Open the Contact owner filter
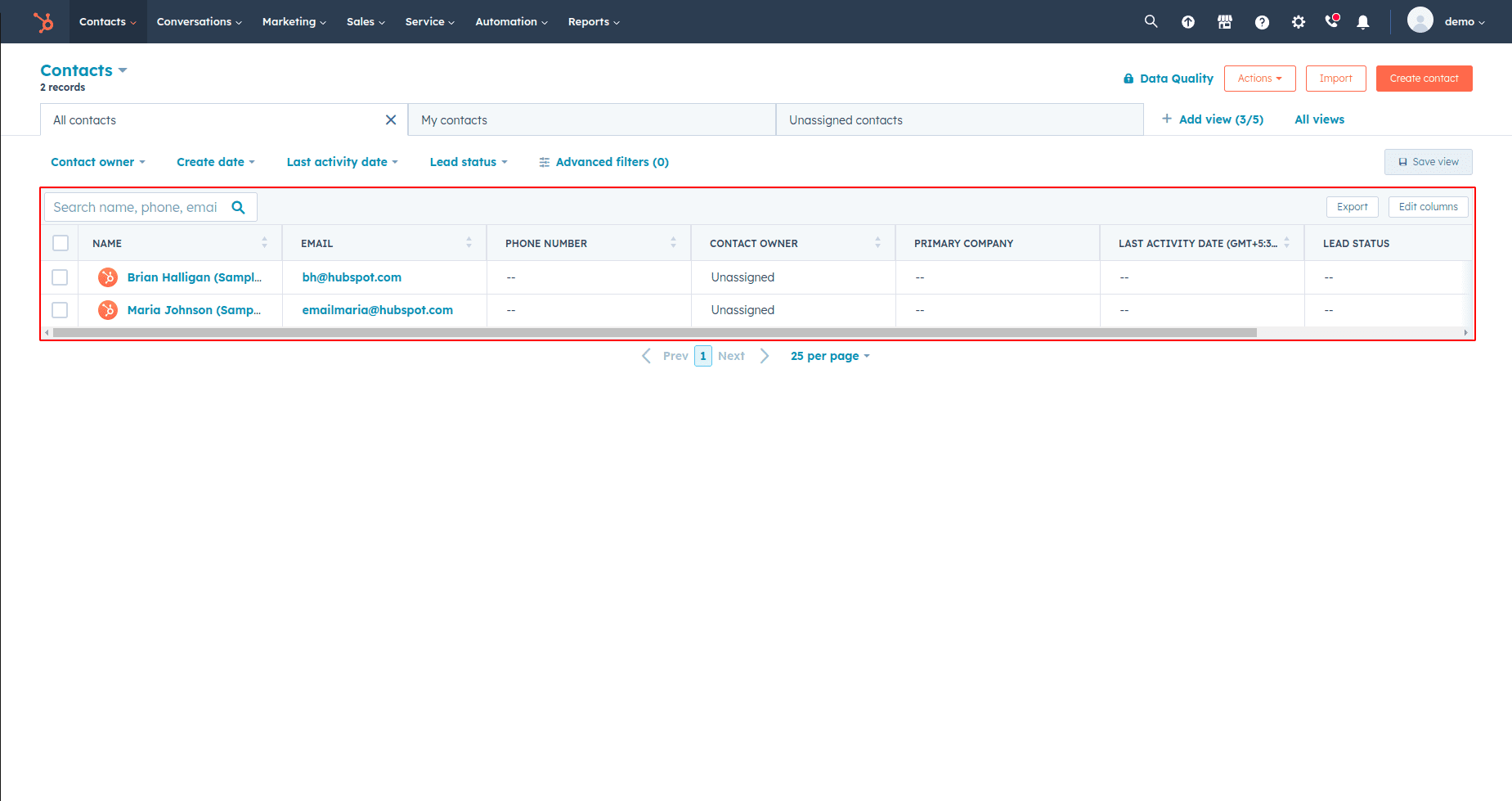The image size is (1512, 801). pos(98,162)
